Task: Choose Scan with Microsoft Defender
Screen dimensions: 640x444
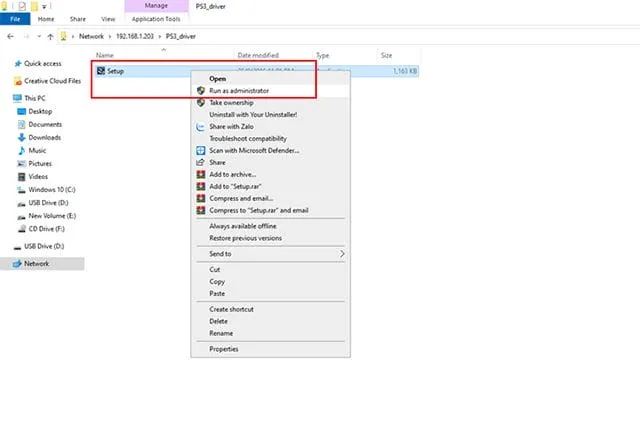Action: point(254,150)
